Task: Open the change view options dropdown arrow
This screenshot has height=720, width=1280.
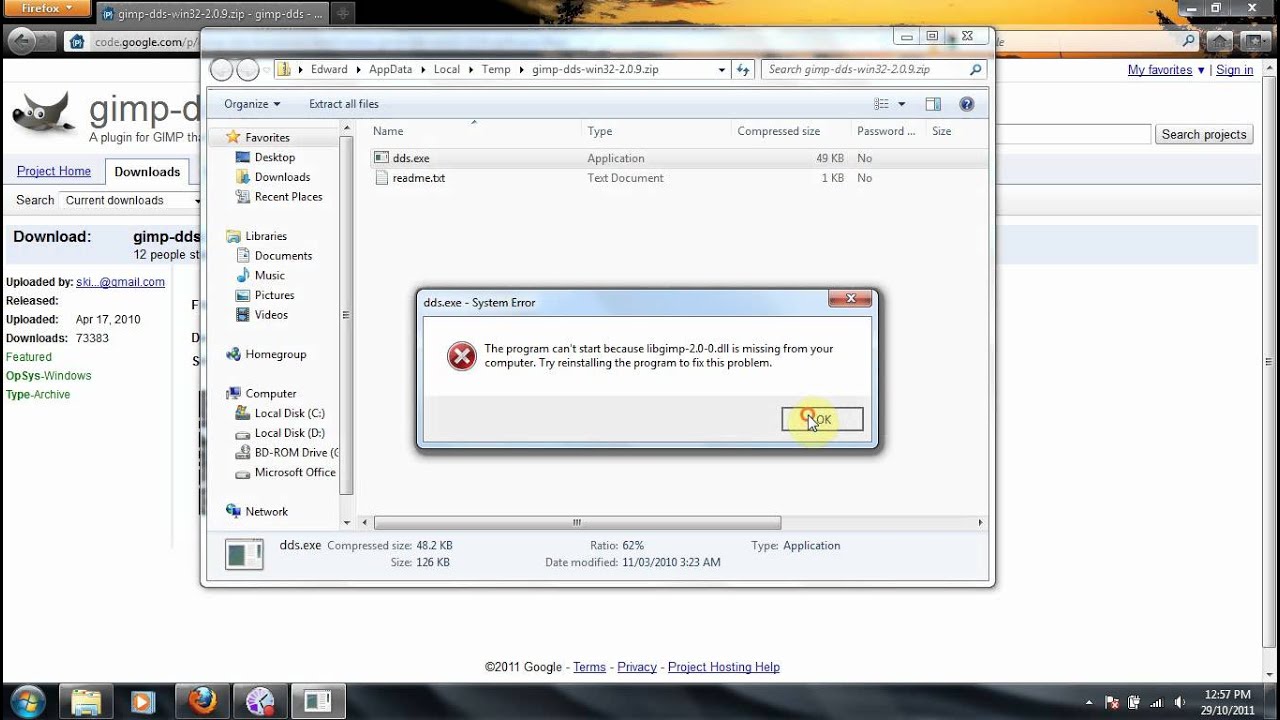Action: [x=901, y=104]
